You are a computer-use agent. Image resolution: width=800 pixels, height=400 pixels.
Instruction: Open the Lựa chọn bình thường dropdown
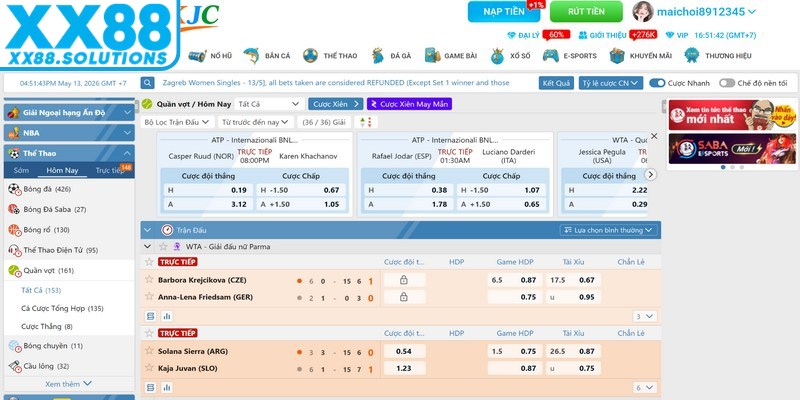tap(608, 230)
